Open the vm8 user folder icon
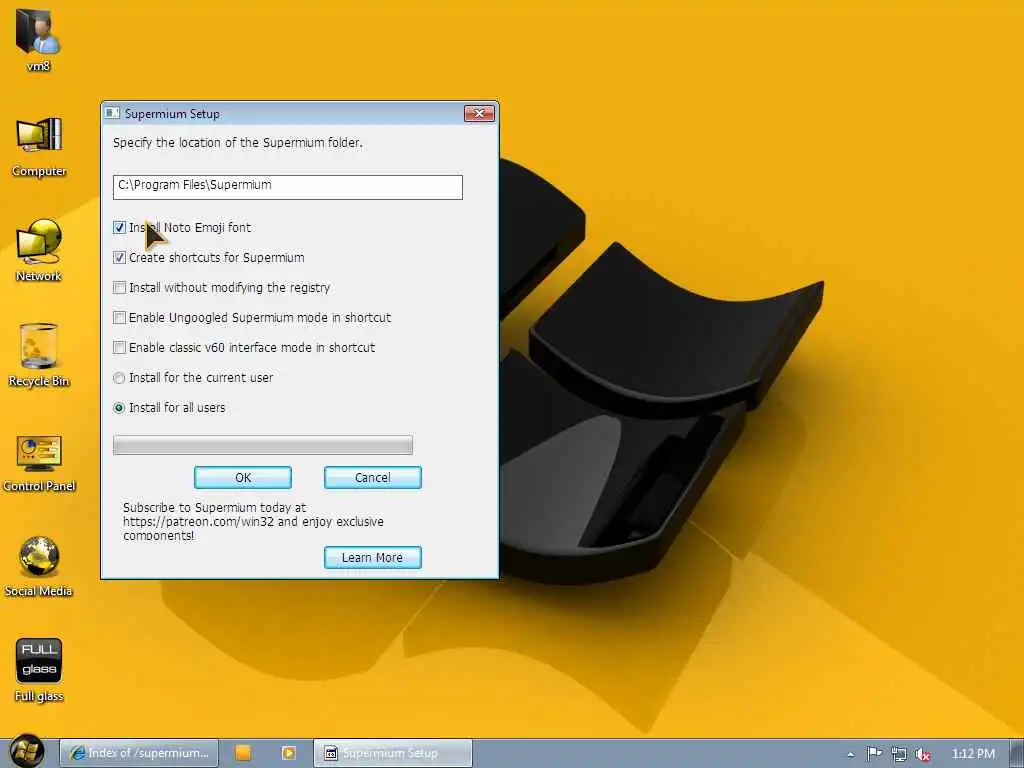The image size is (1024, 768). pos(38,38)
